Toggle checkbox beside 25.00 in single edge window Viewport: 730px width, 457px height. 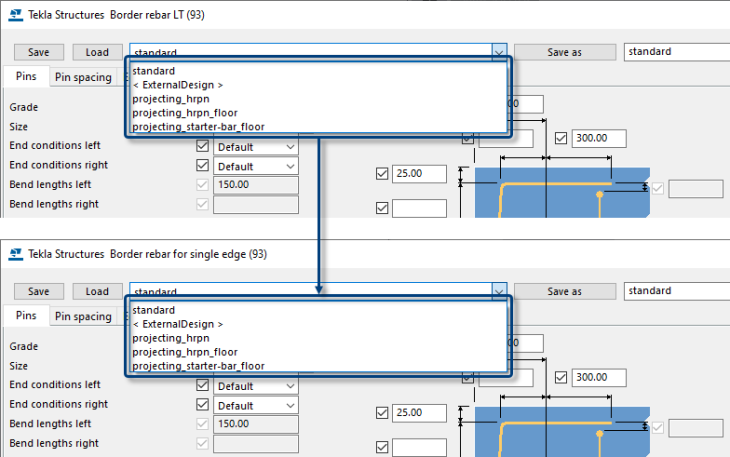[382, 413]
